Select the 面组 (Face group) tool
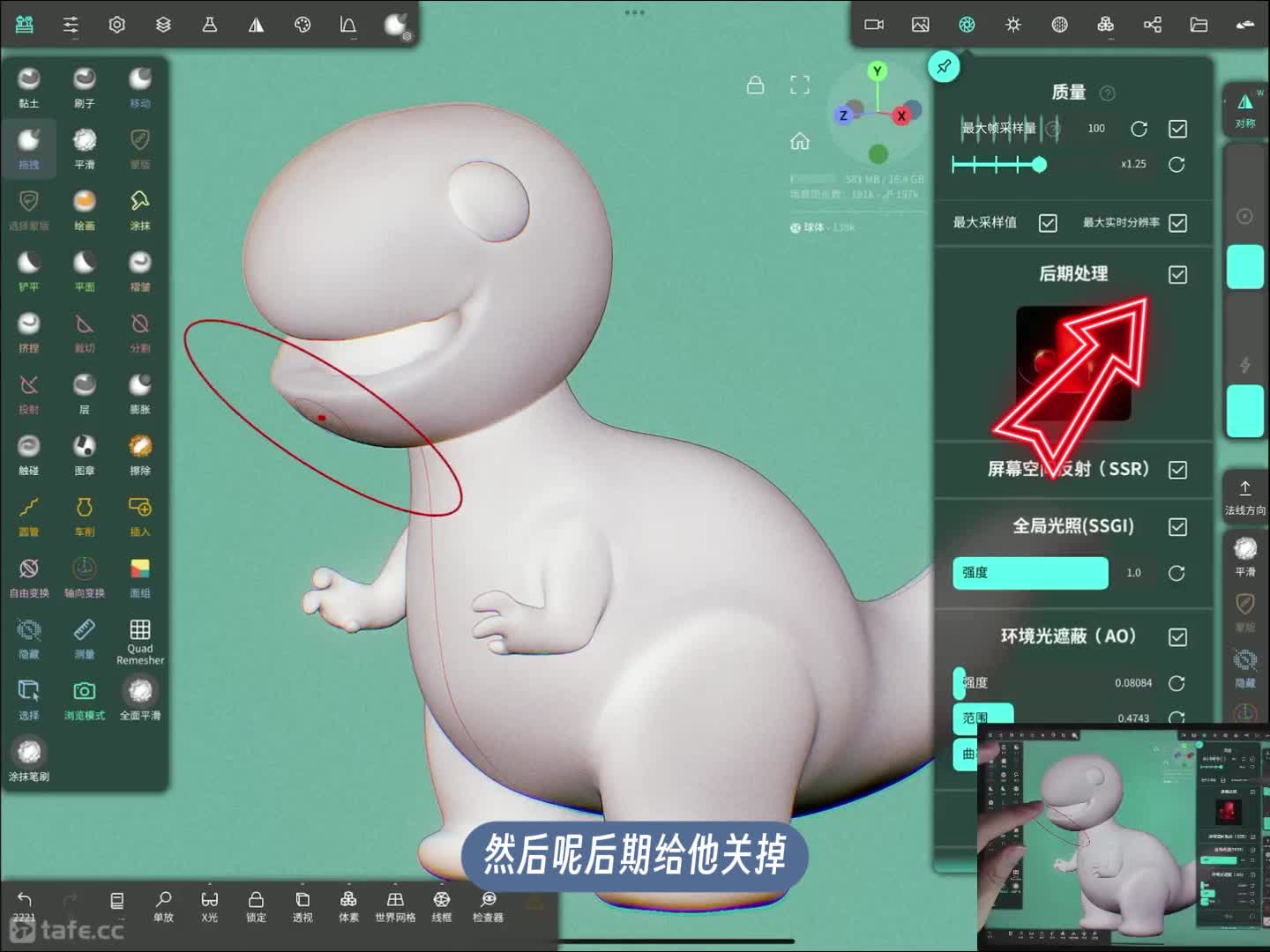Viewport: 1270px width, 952px height. point(140,576)
